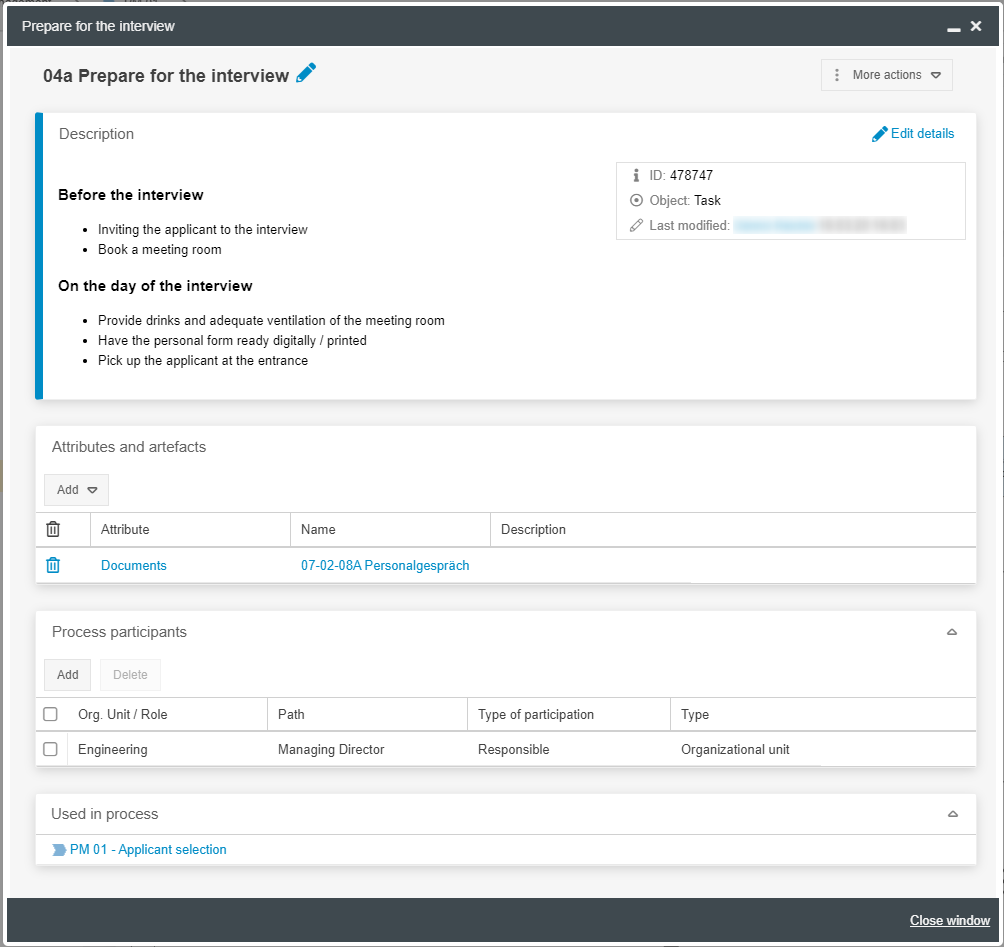The image size is (1004, 947).
Task: Open the More actions dropdown
Action: tap(886, 75)
